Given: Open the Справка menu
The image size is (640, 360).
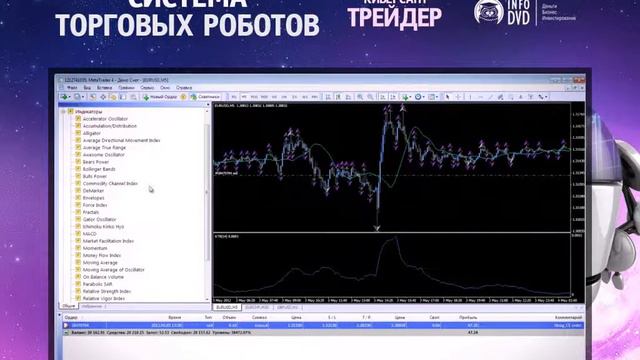Looking at the screenshot, I should [x=184, y=88].
